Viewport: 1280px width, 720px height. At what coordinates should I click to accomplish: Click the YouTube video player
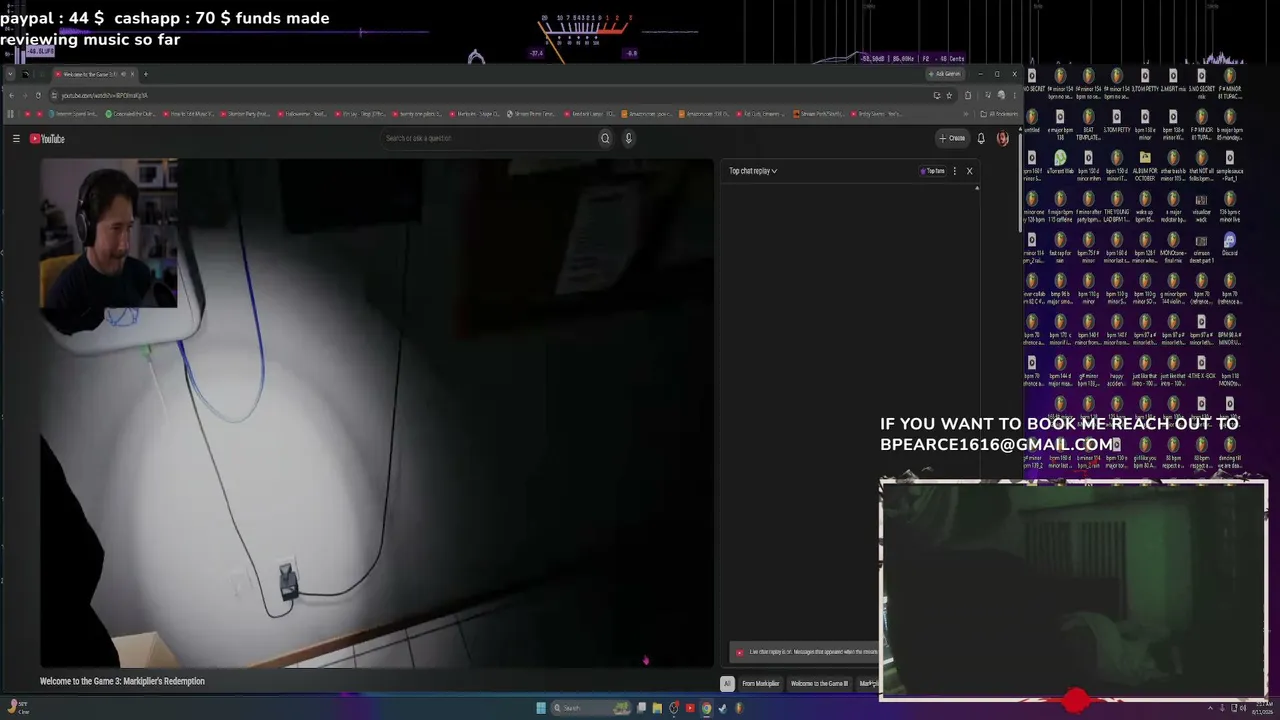377,412
